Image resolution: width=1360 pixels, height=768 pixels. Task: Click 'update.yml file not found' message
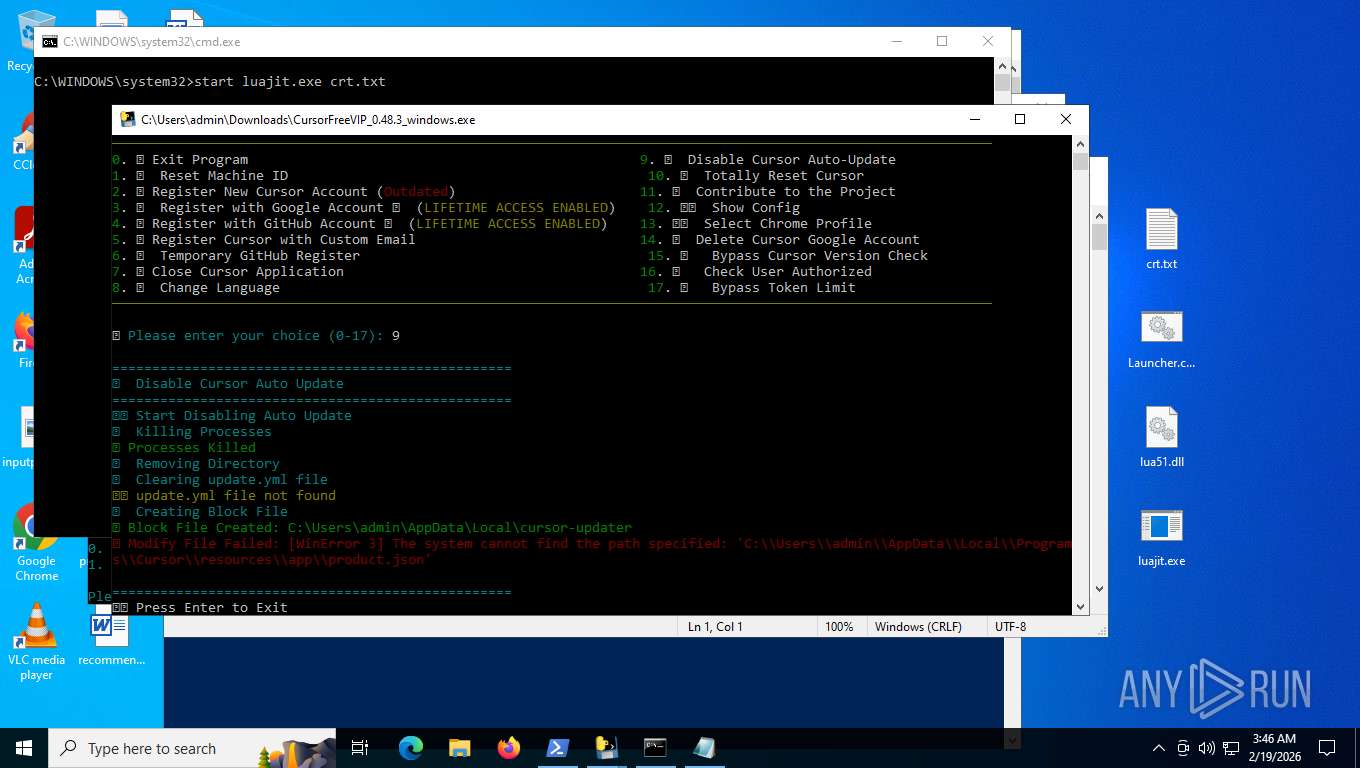coord(236,496)
